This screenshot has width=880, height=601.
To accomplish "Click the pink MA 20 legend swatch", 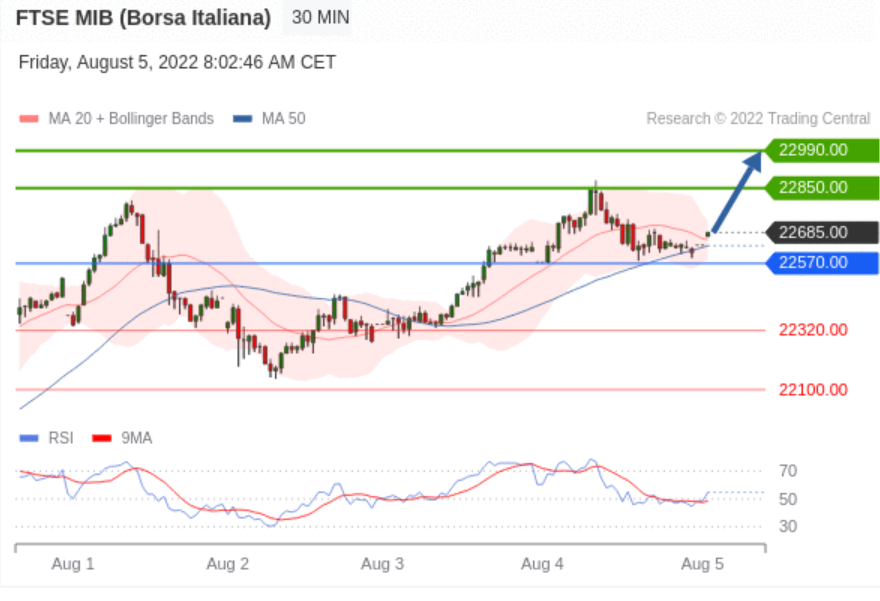I will tap(29, 119).
